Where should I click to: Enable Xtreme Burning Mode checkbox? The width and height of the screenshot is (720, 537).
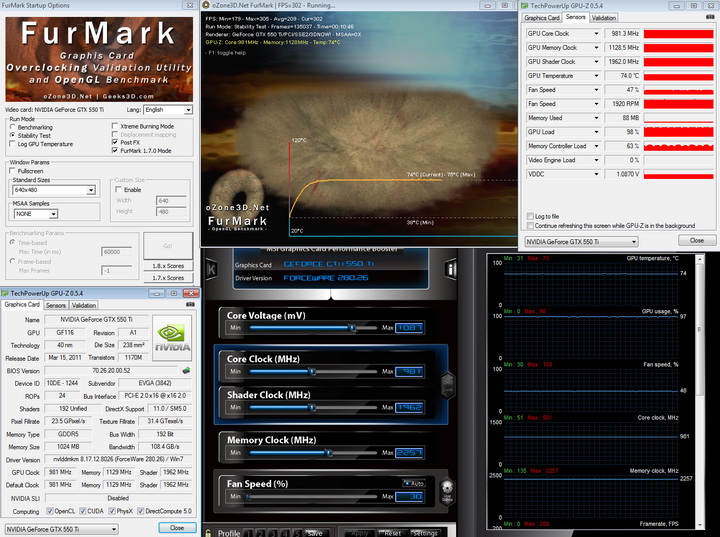(x=114, y=126)
